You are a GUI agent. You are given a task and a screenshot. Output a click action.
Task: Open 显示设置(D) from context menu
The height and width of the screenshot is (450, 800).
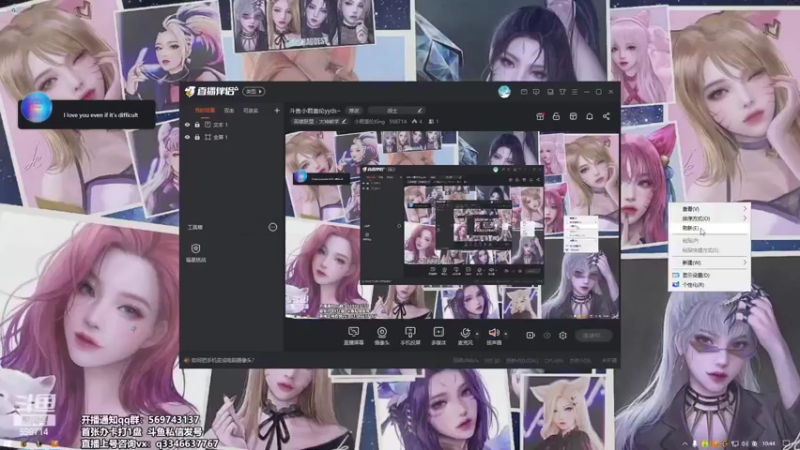tap(709, 275)
